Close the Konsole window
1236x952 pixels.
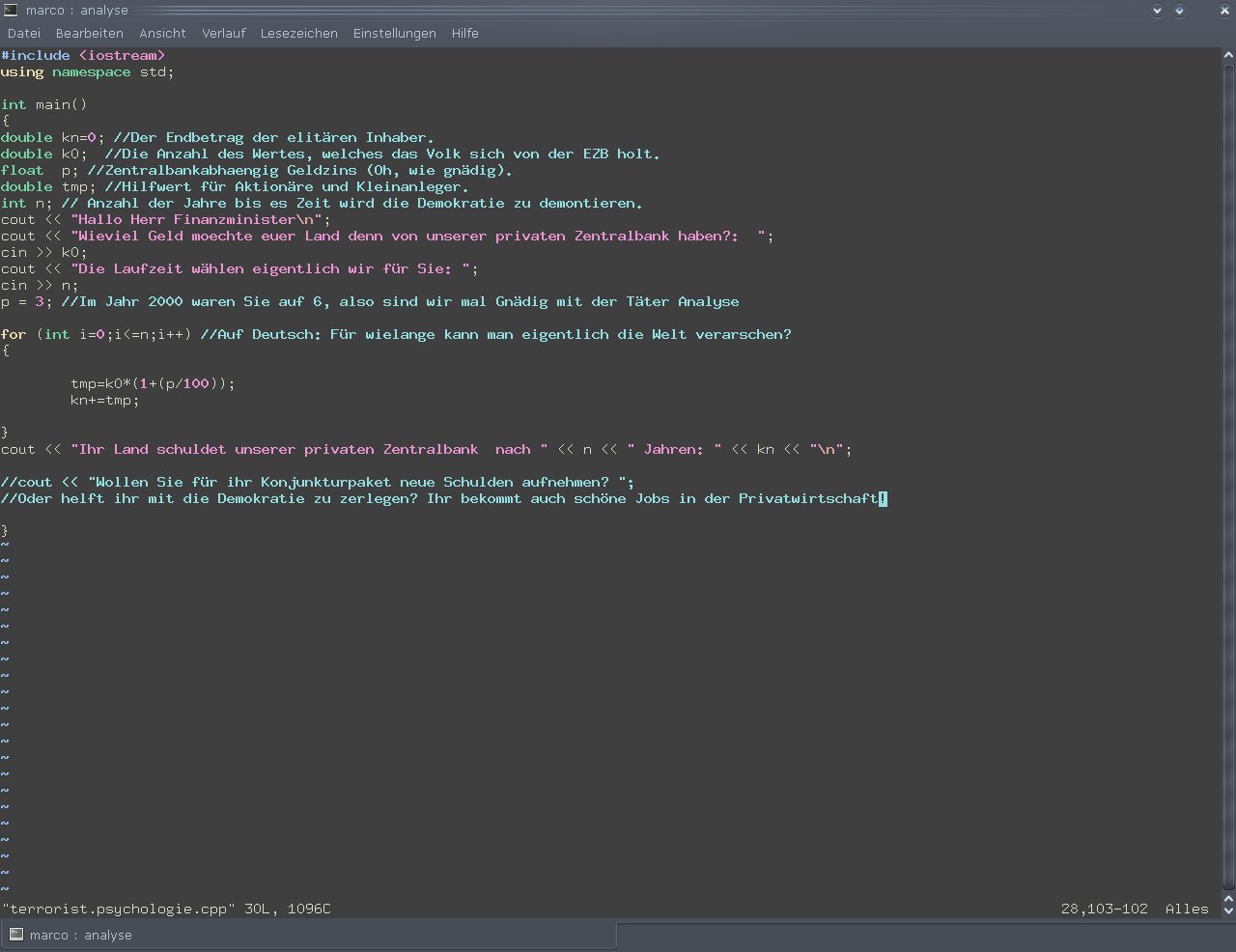tap(1224, 11)
